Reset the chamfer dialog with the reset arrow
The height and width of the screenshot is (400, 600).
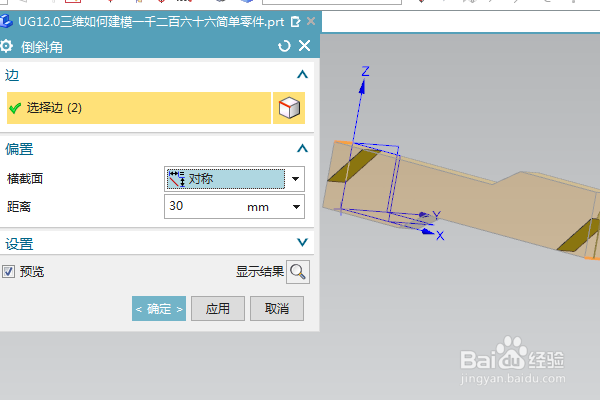click(284, 46)
